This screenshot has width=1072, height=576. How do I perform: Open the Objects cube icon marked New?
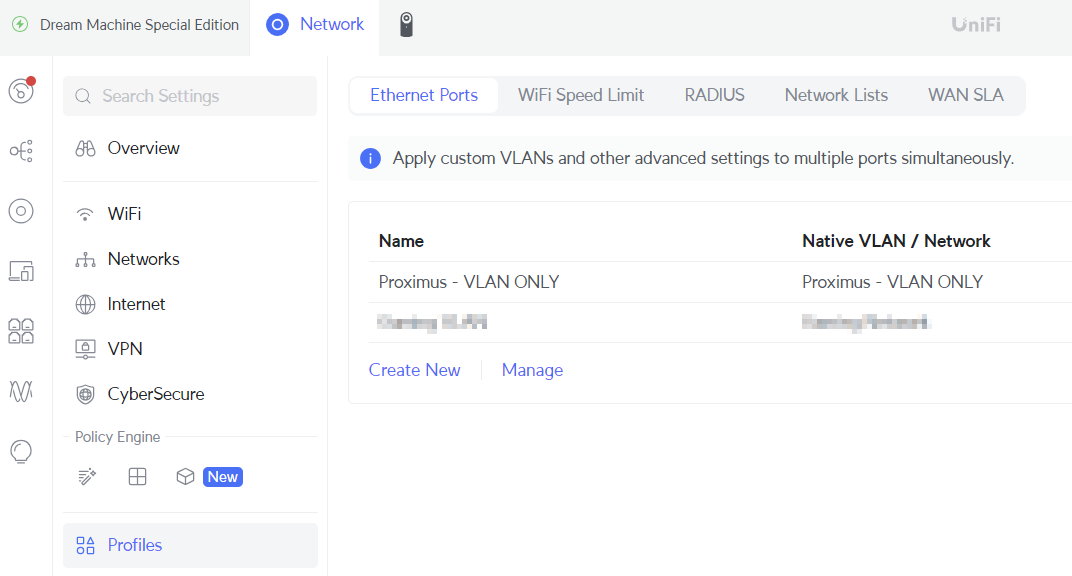pos(185,477)
